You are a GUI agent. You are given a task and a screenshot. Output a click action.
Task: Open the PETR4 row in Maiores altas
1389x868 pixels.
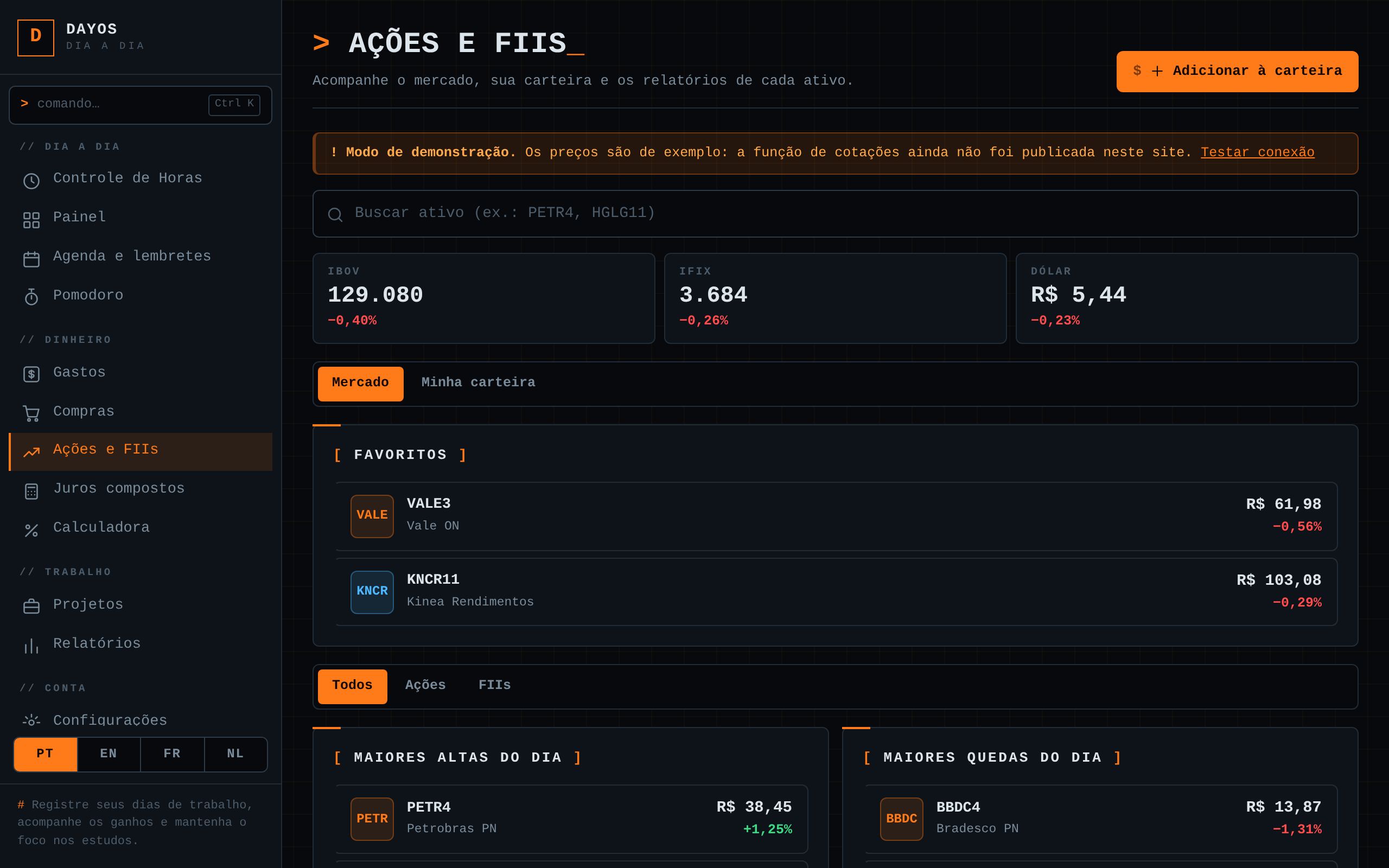pos(572,819)
